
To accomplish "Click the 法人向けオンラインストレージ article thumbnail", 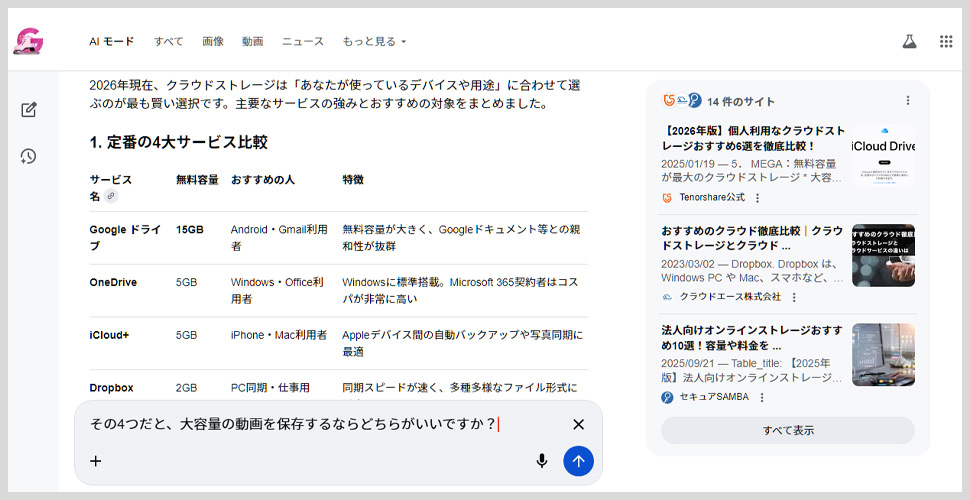I will [883, 355].
